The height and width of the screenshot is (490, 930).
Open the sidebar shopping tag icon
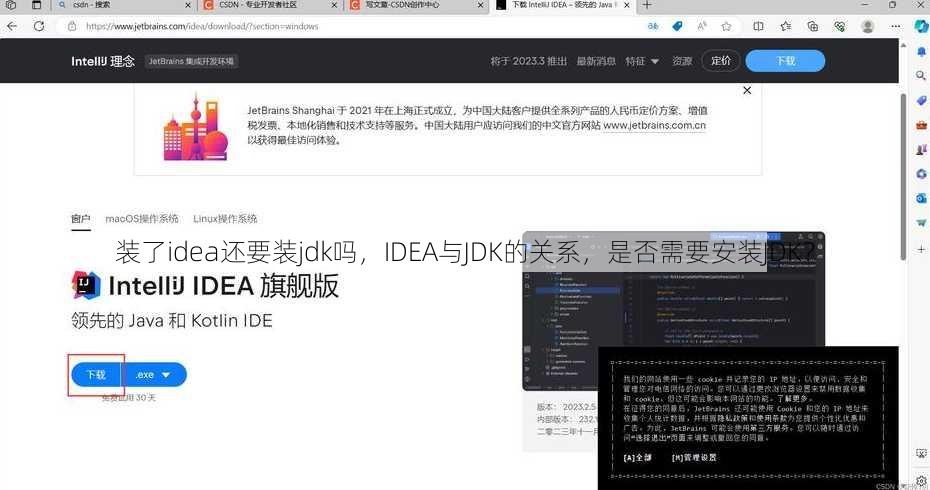pyautogui.click(x=921, y=100)
